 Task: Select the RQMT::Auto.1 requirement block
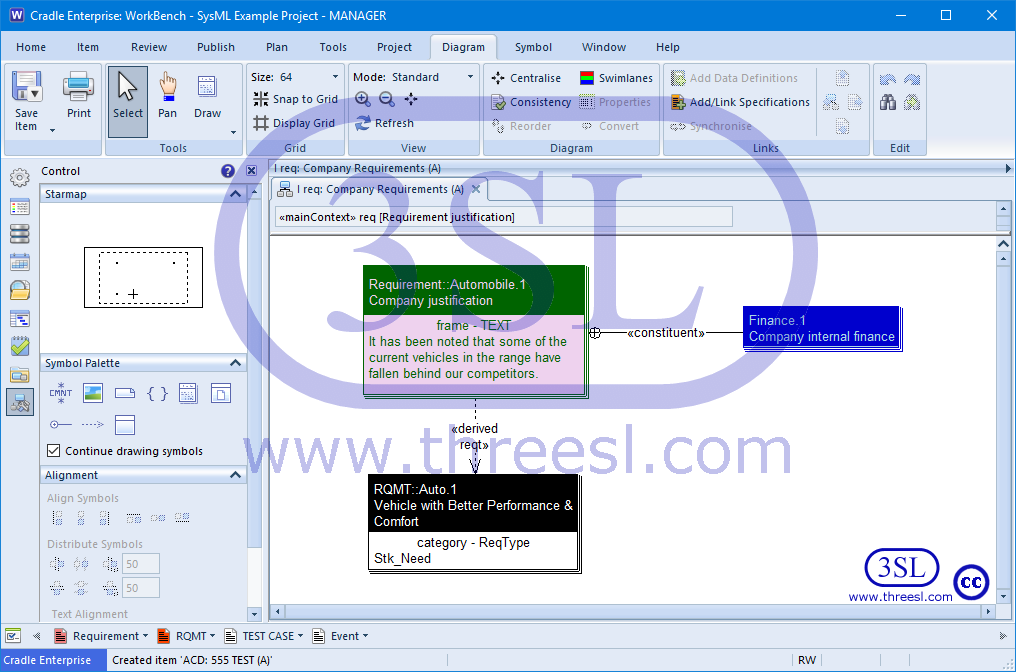point(473,524)
